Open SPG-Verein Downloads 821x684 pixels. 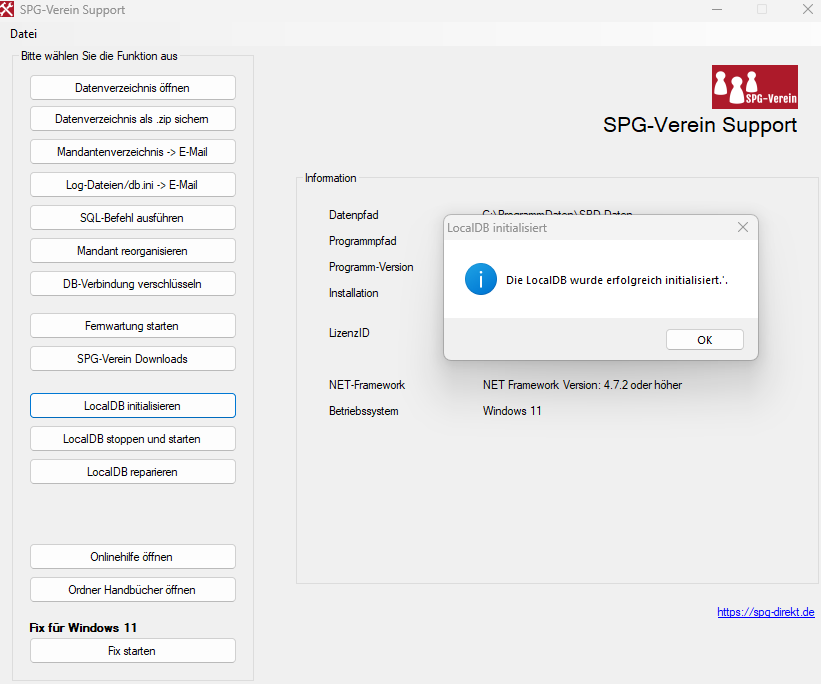(132, 359)
